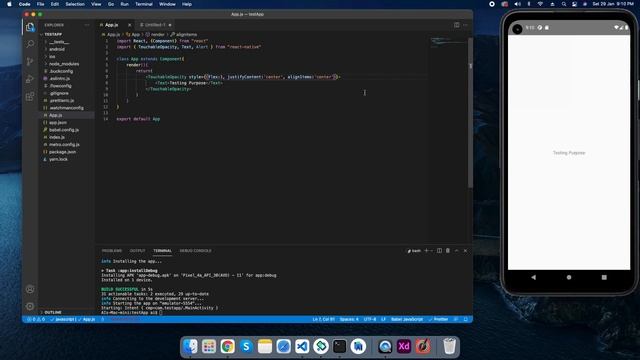Launch Google Chrome from the Dock

click(x=227, y=347)
